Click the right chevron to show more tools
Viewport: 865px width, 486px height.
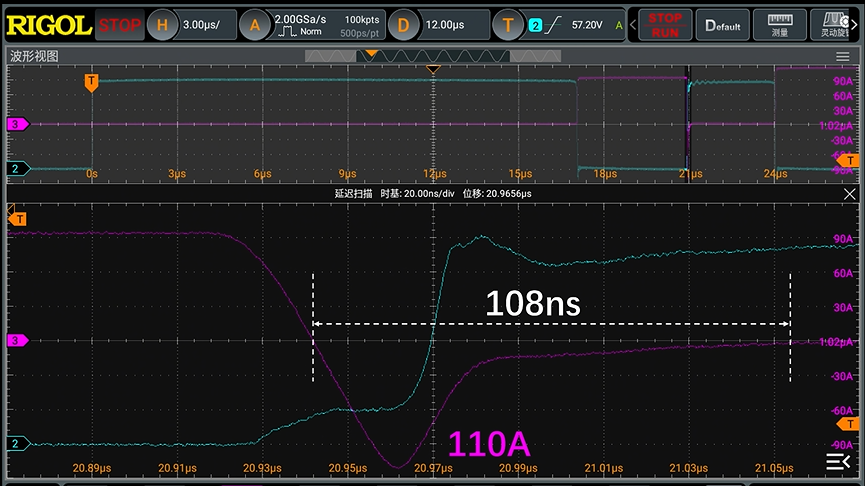click(x=855, y=25)
